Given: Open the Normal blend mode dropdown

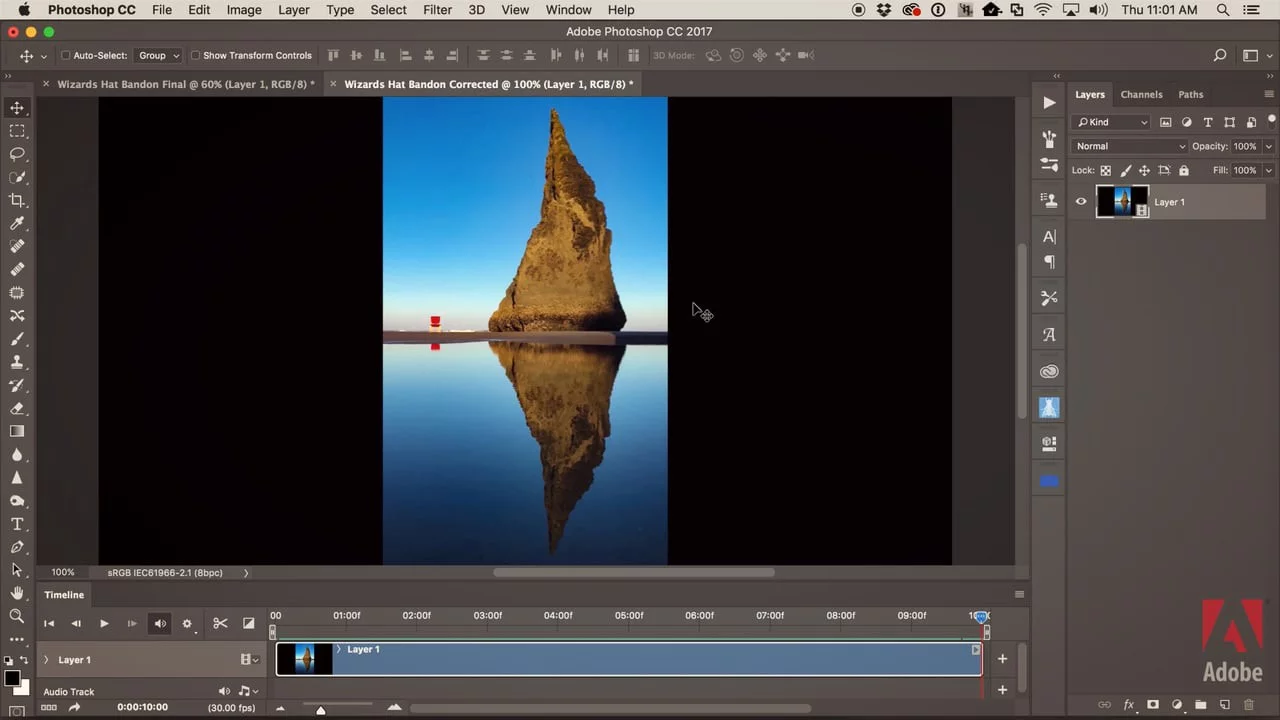Looking at the screenshot, I should click(1129, 146).
